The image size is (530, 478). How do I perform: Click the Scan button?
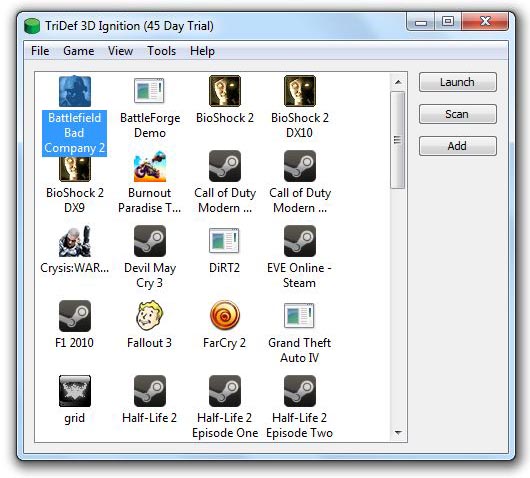[x=458, y=114]
